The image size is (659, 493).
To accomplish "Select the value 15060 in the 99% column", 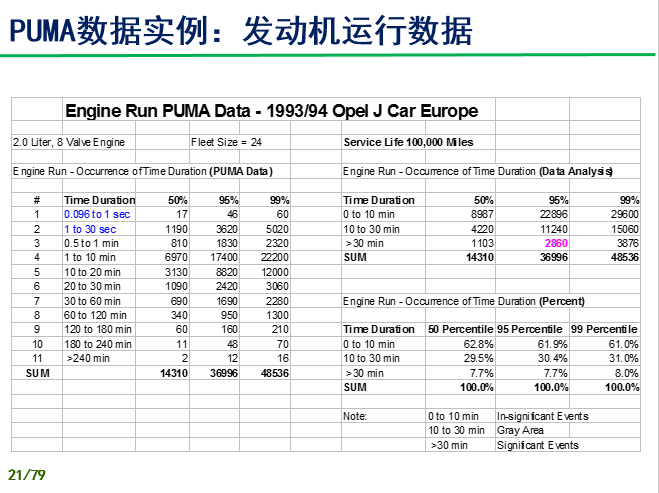I will 625,229.
